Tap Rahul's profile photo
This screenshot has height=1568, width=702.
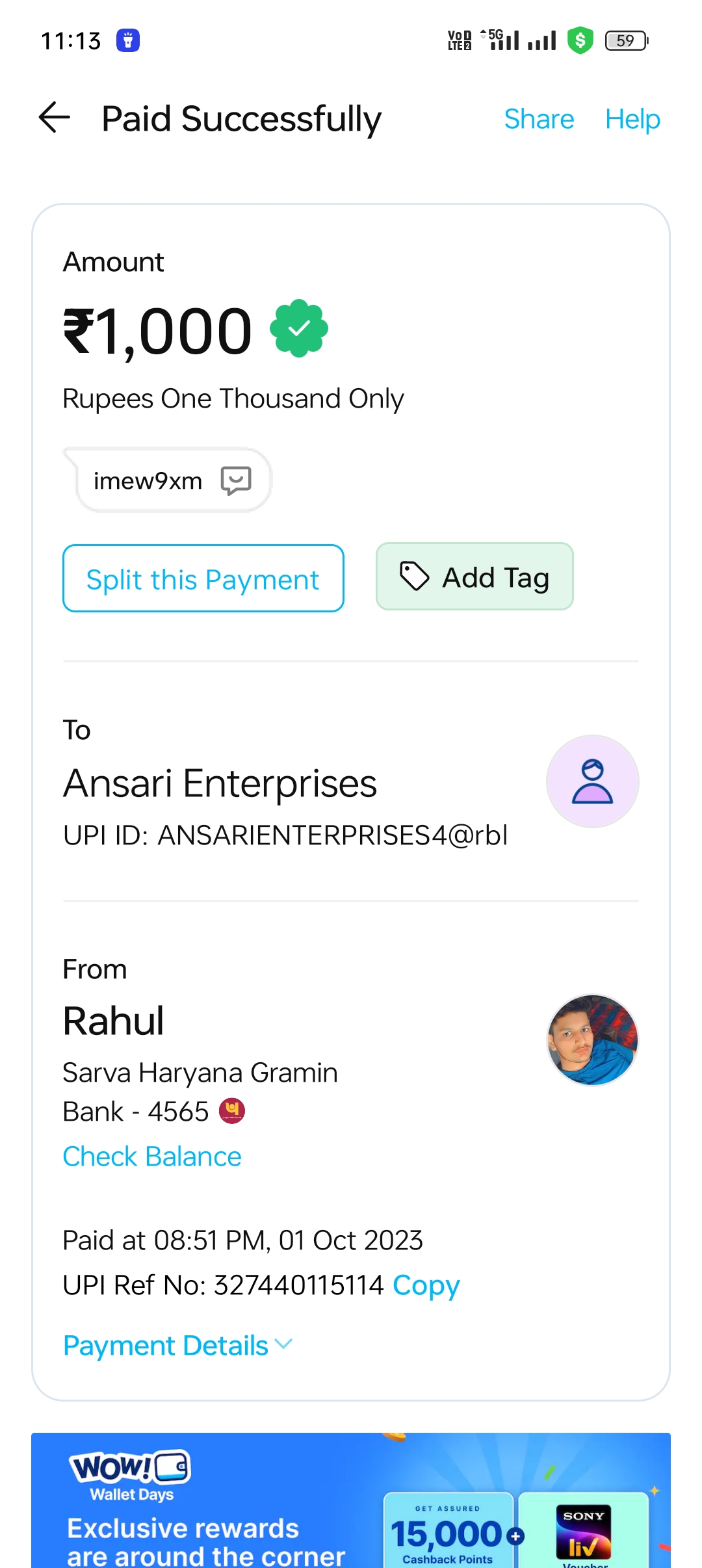pos(592,1039)
